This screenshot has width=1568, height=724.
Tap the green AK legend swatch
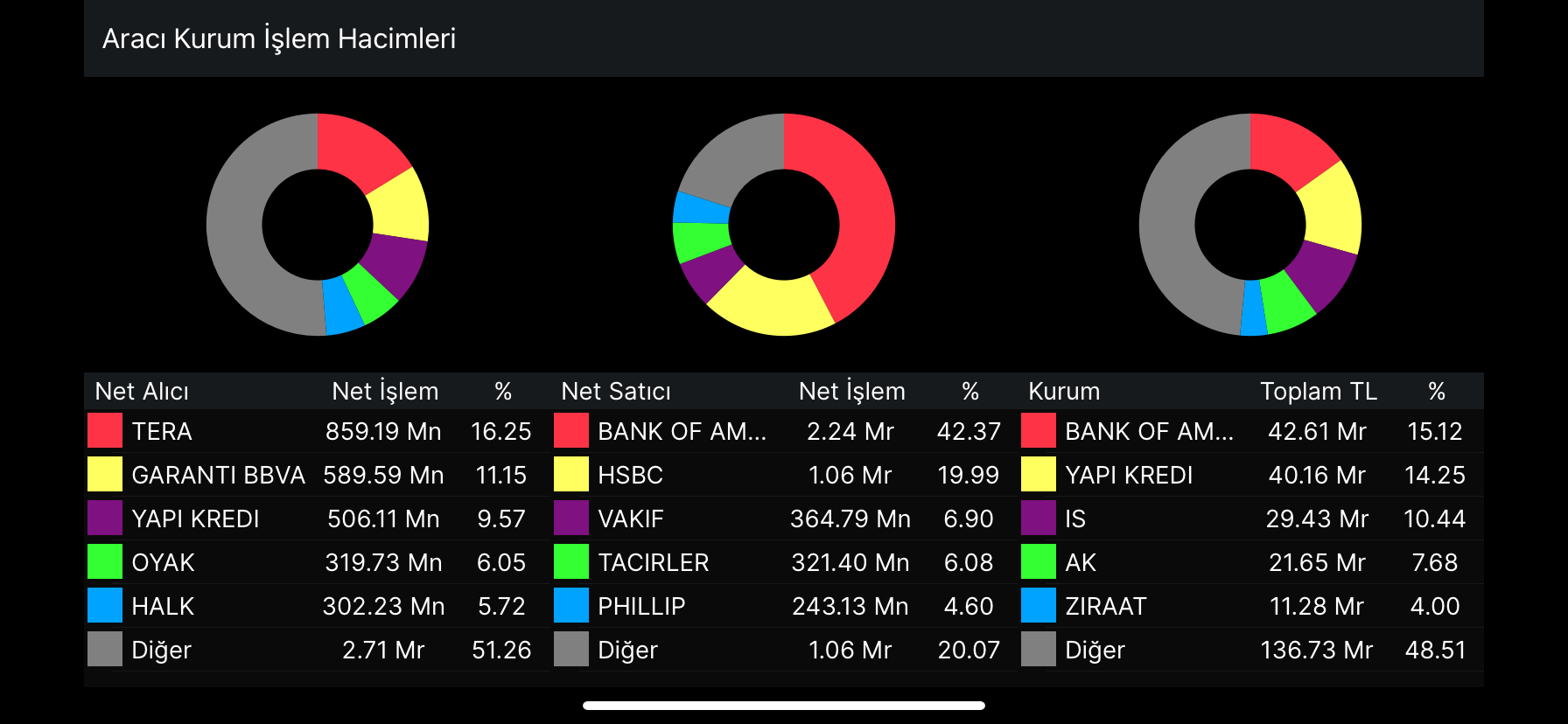1039,562
